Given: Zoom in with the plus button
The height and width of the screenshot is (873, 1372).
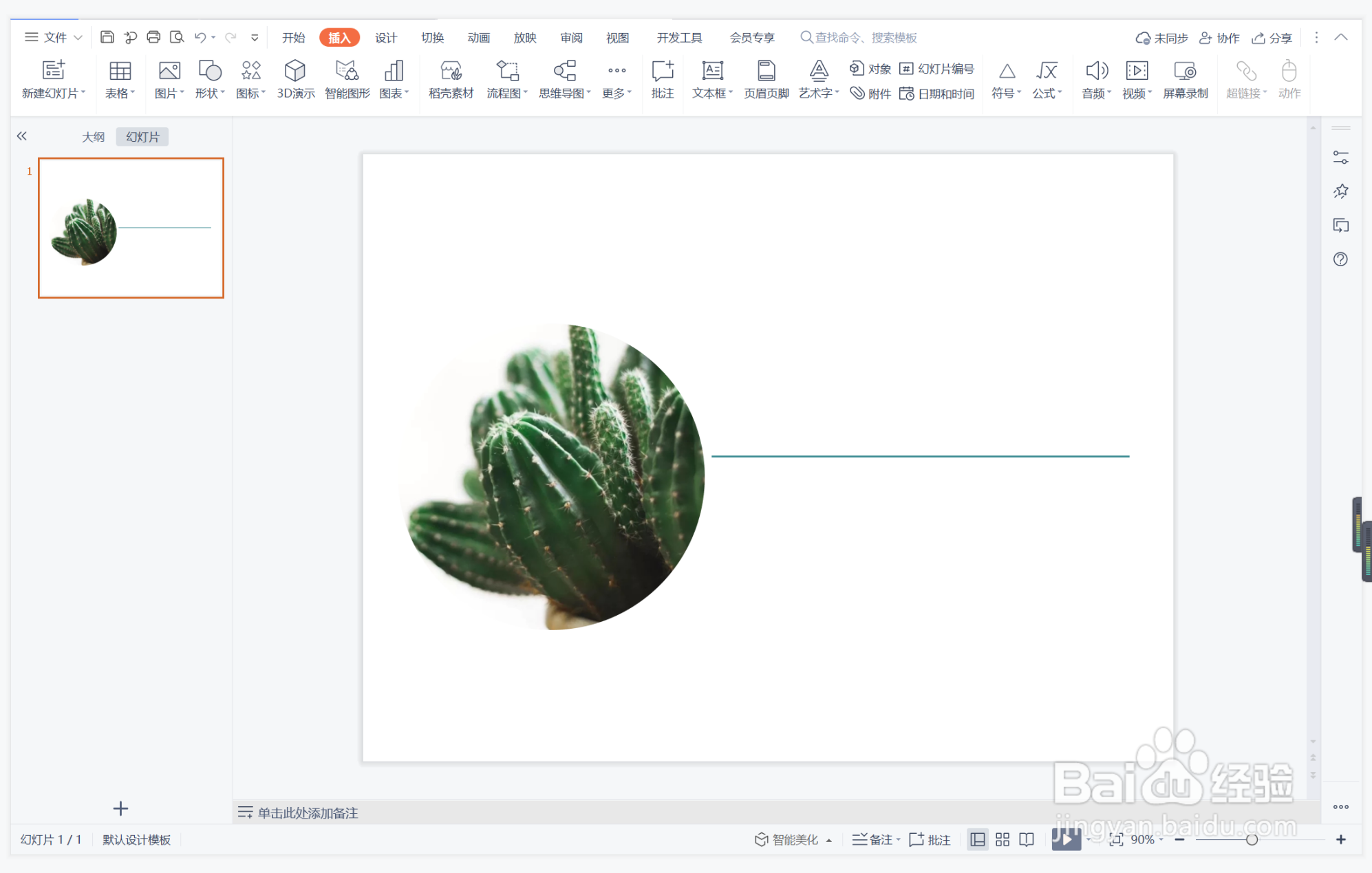Looking at the screenshot, I should click(1341, 839).
